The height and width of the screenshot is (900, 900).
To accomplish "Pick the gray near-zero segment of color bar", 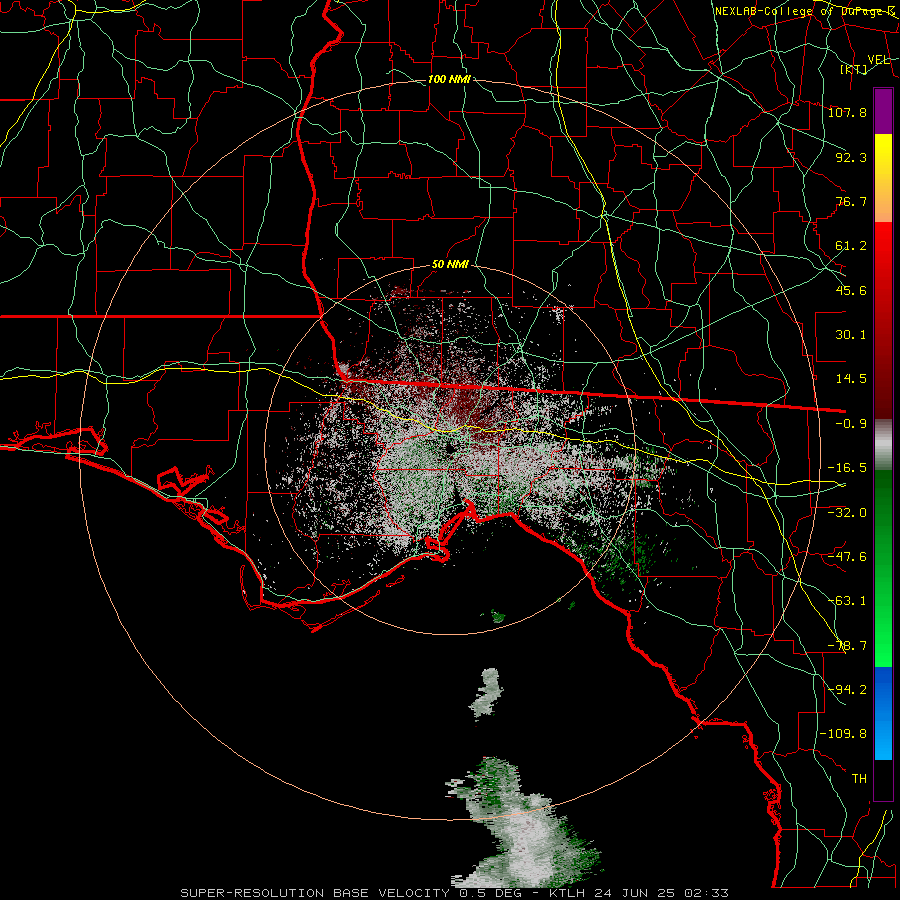I will (x=883, y=444).
